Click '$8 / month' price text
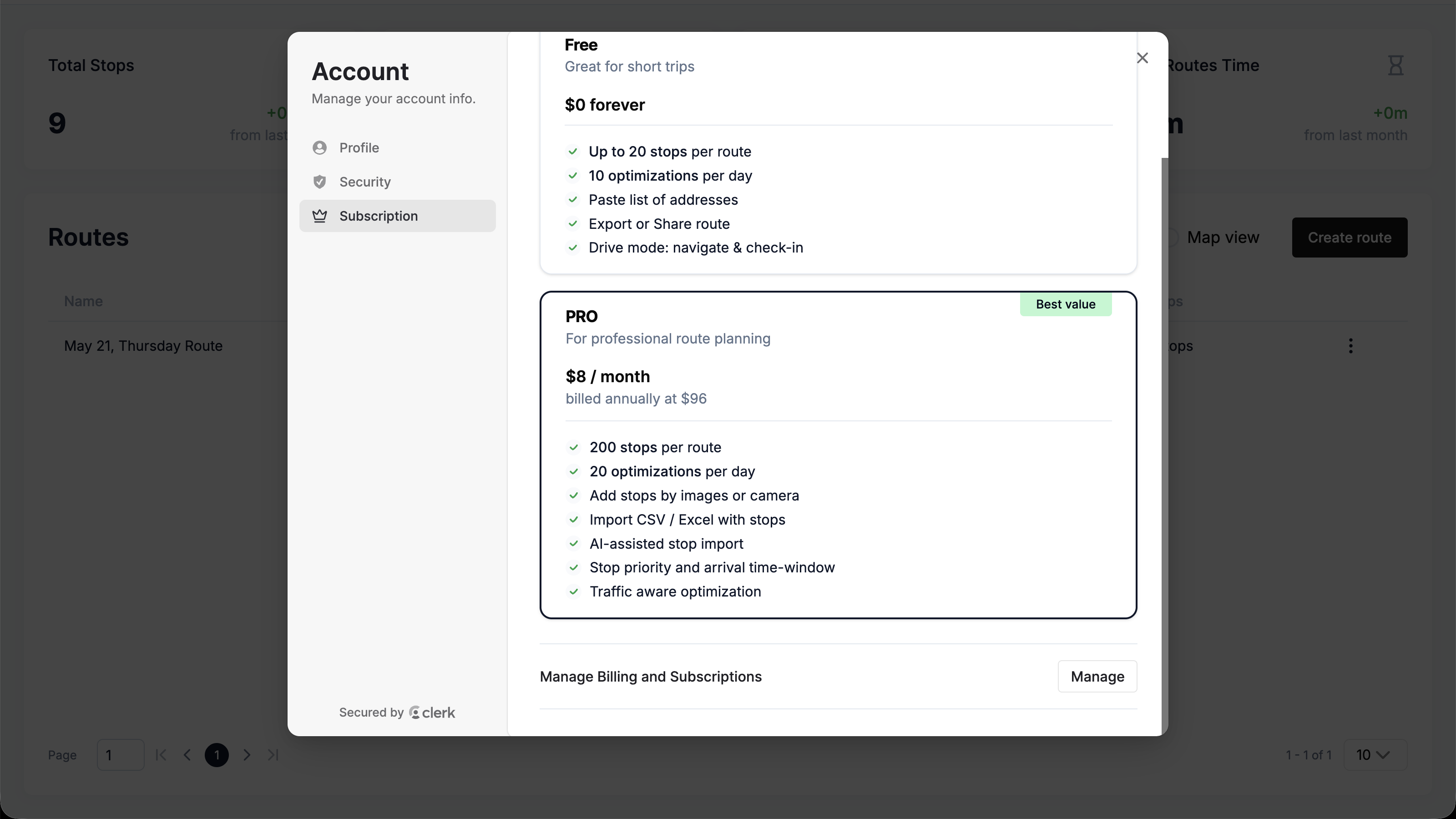The width and height of the screenshot is (1456, 819). pyautogui.click(x=607, y=377)
